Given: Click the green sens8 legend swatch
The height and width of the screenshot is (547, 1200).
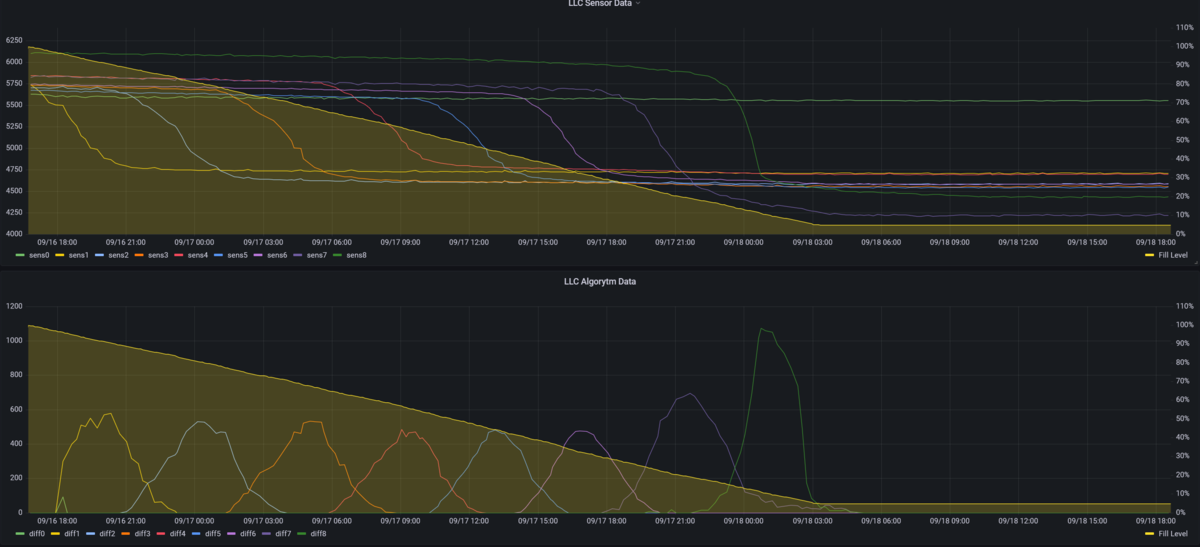Looking at the screenshot, I should coord(338,255).
